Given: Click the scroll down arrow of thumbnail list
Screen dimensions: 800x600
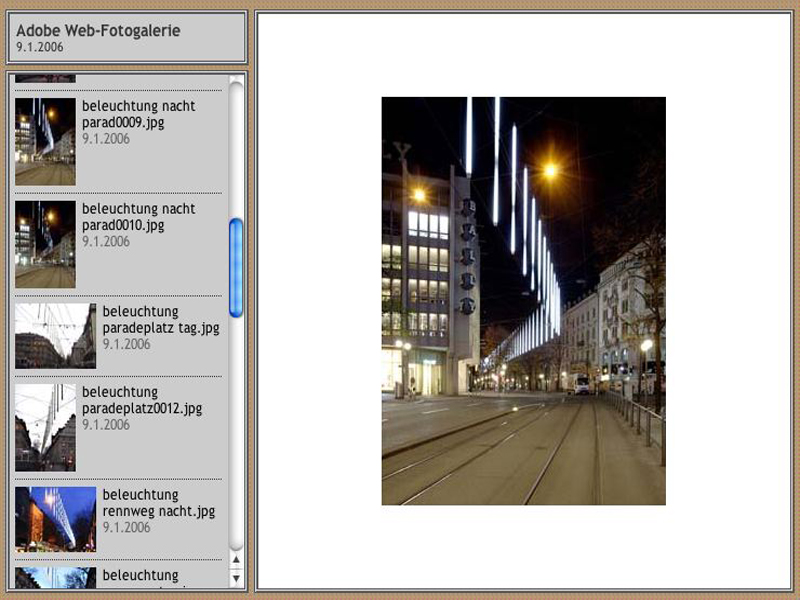Looking at the screenshot, I should click(x=236, y=579).
